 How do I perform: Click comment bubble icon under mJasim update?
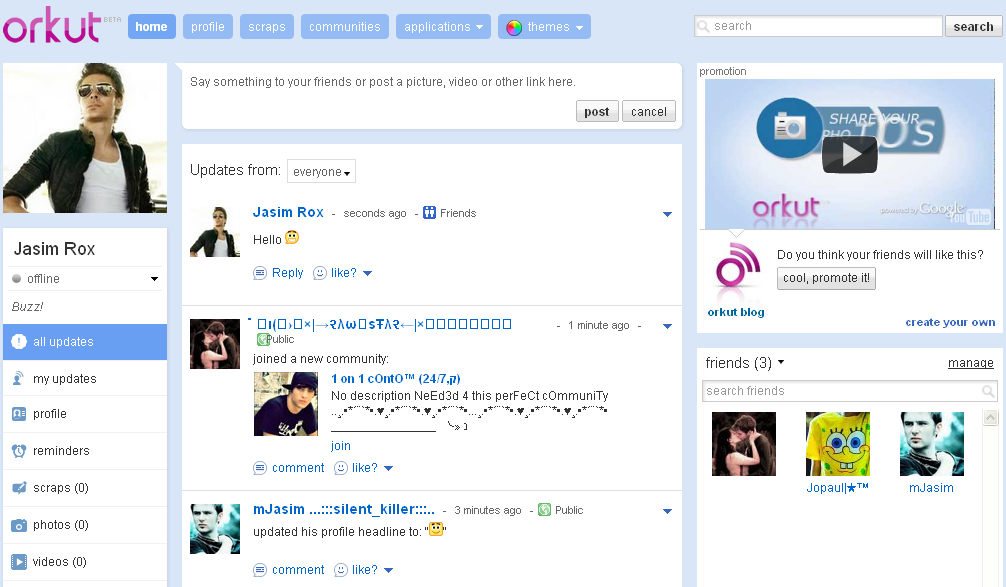tap(260, 570)
